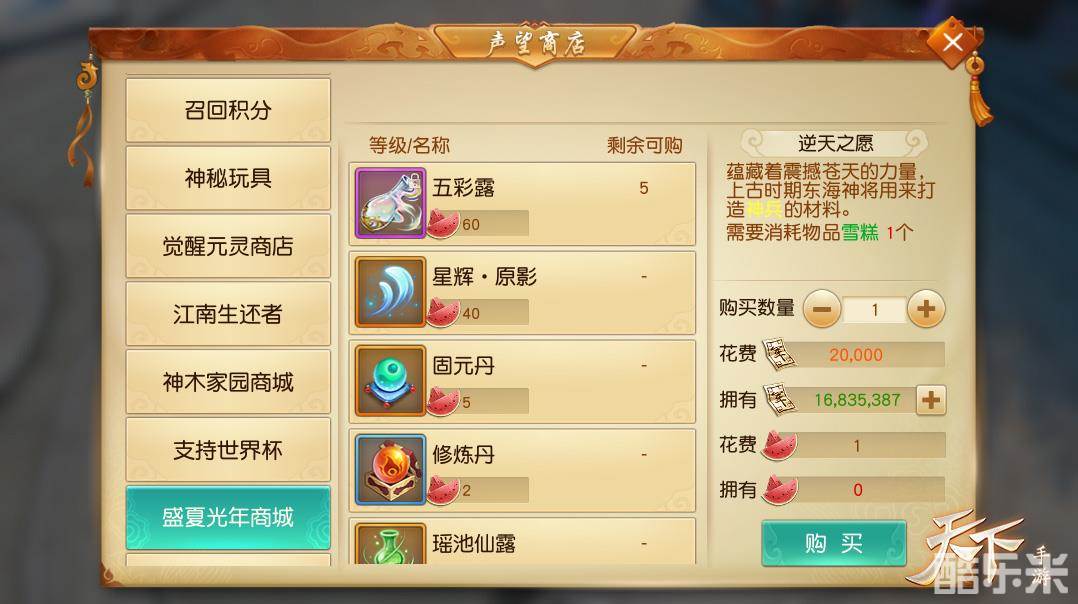Decrease purchase quantity with minus button
1078x604 pixels.
[x=822, y=310]
